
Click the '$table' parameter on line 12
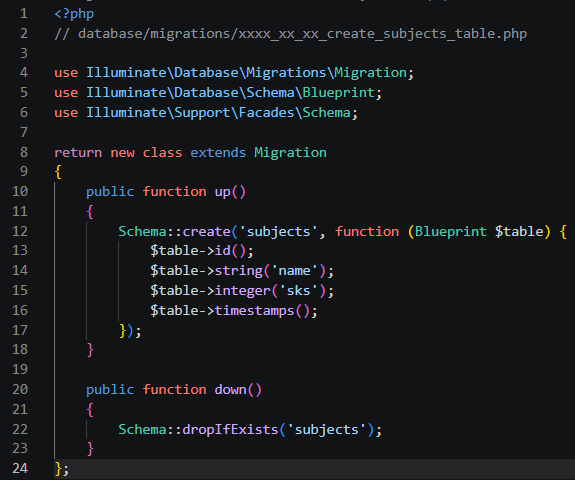(519, 232)
